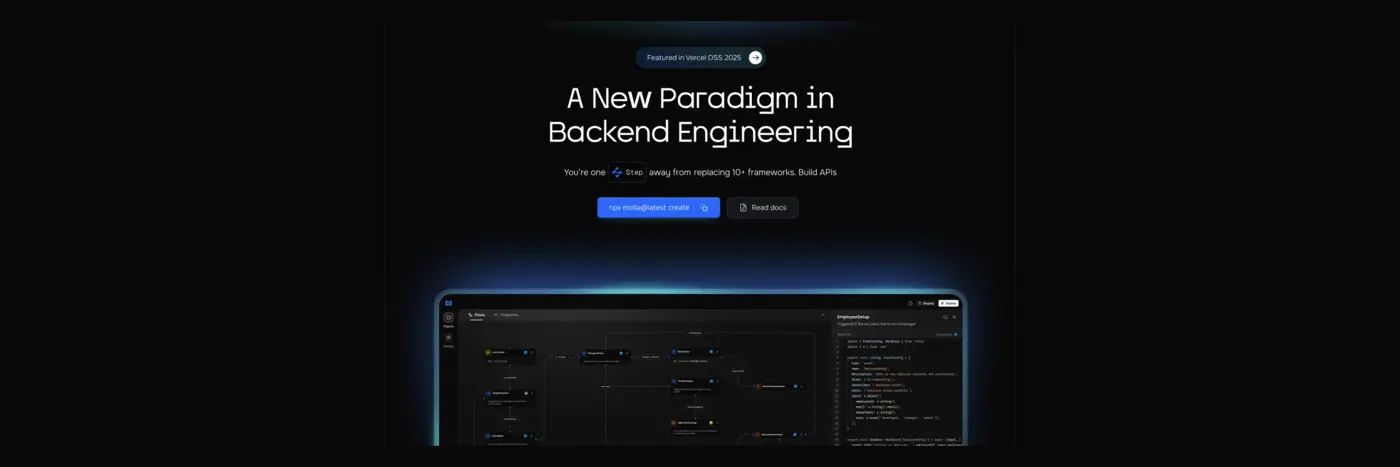1400x467 pixels.
Task: Open the Projects icon in preview sidebar
Action: coord(448,318)
